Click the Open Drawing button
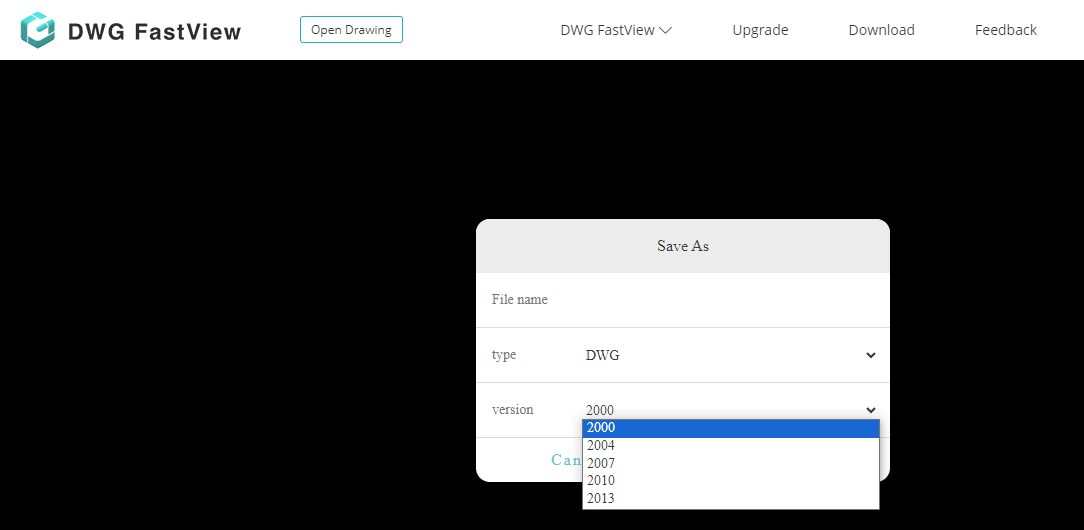 (351, 30)
